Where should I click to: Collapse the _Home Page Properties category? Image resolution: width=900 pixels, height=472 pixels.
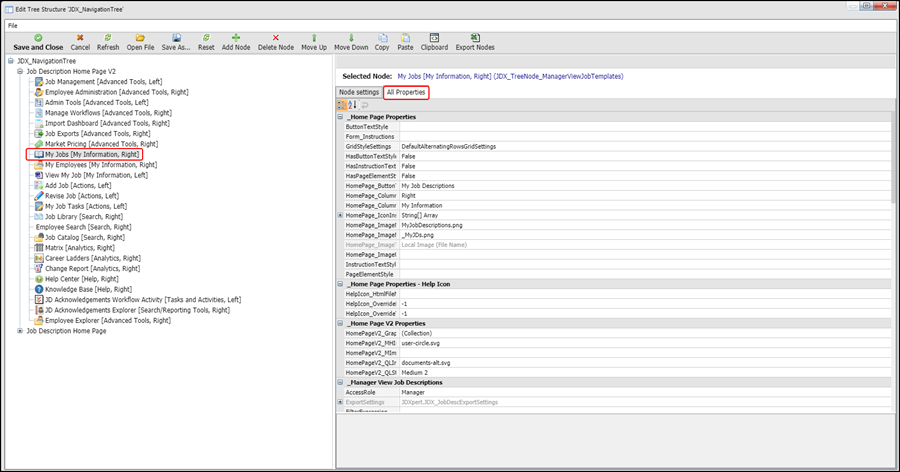[340, 117]
